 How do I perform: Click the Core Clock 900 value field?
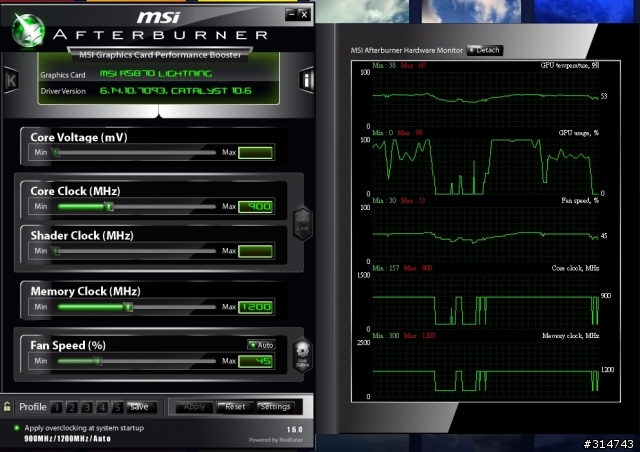256,207
